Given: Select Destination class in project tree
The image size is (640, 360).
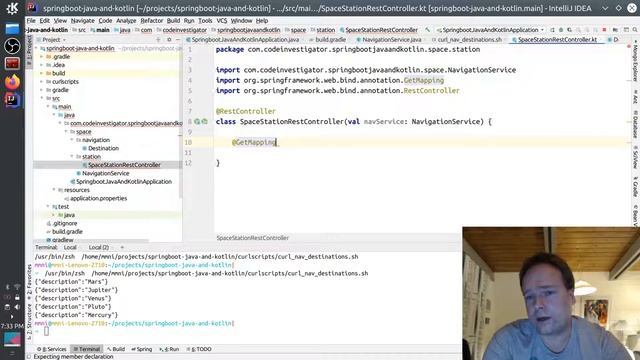Looking at the screenshot, I should point(103,148).
